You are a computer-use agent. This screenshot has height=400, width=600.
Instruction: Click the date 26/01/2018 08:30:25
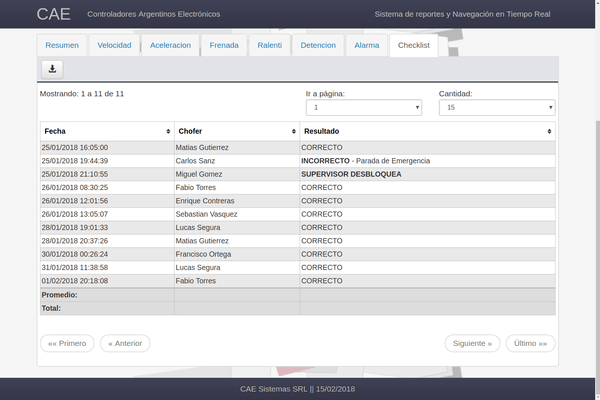75,188
